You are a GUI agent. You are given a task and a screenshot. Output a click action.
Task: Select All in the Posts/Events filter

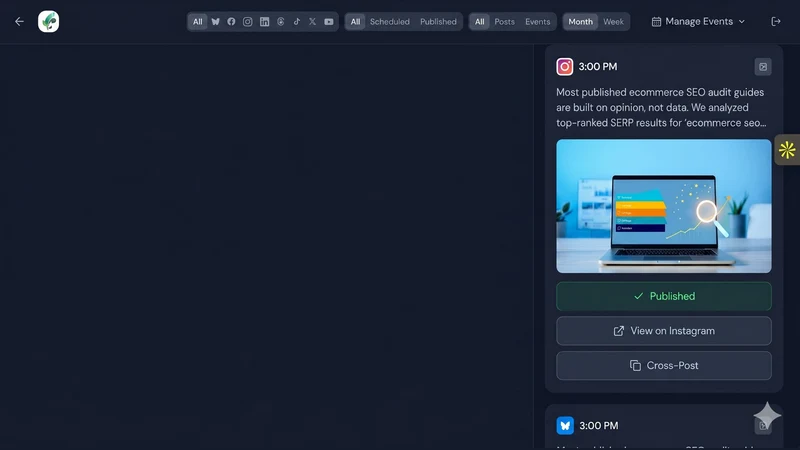point(480,21)
